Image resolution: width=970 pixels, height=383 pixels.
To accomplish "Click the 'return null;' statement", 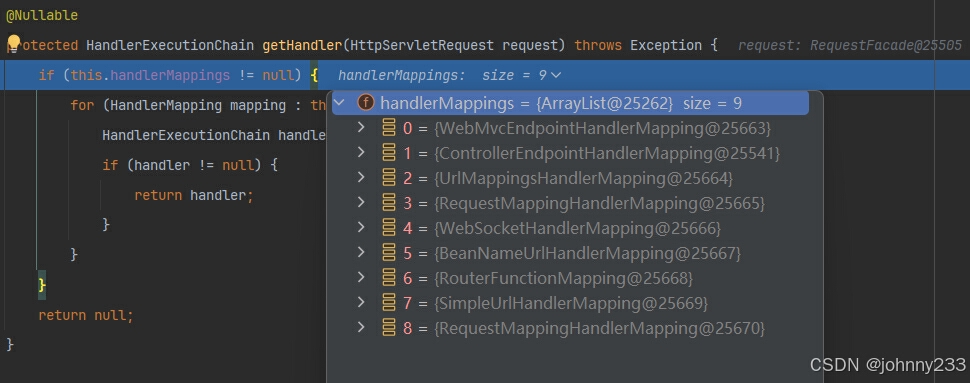I will point(86,316).
